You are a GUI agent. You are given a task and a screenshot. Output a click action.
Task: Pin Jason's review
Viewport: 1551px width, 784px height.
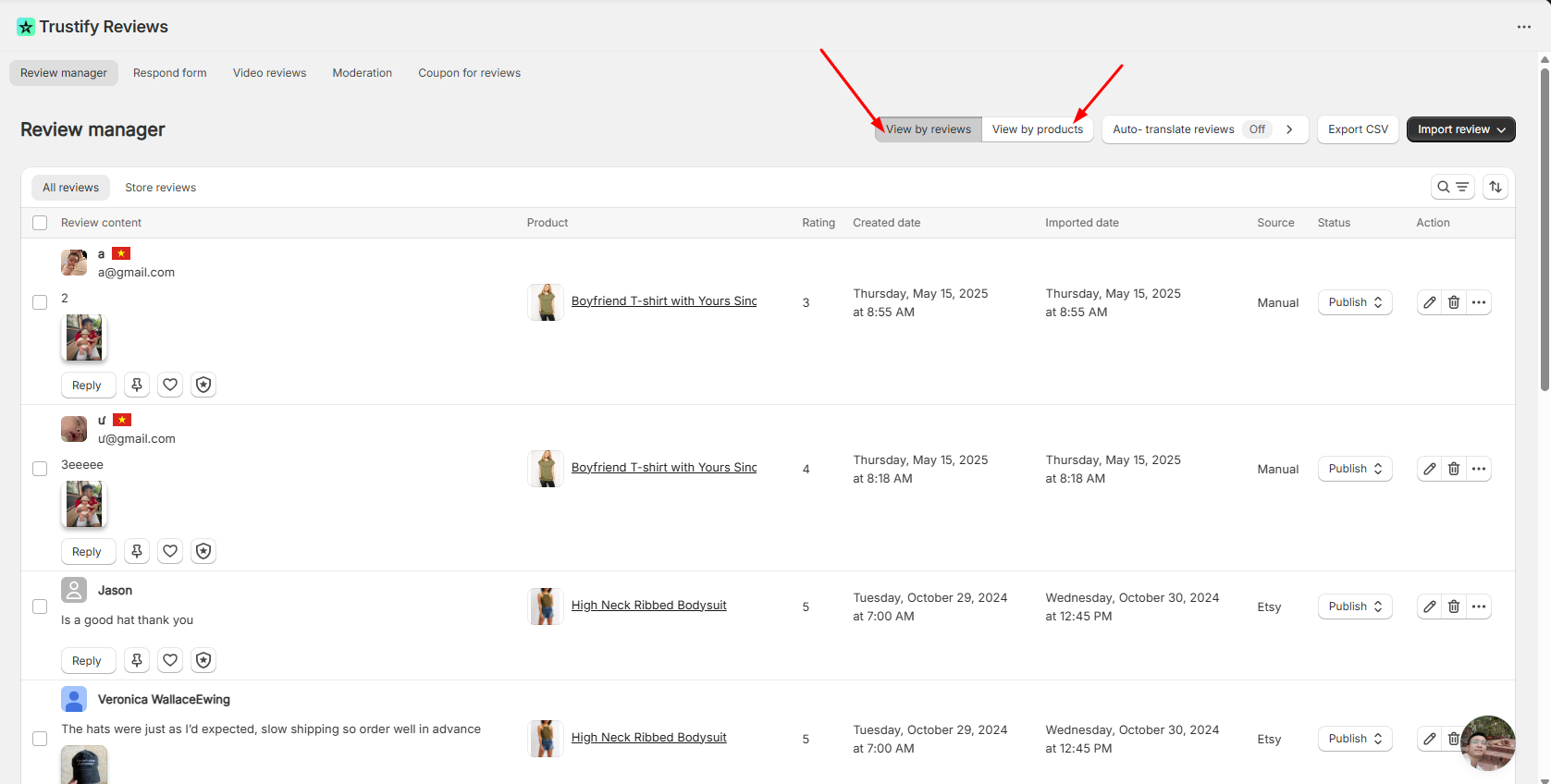point(137,660)
